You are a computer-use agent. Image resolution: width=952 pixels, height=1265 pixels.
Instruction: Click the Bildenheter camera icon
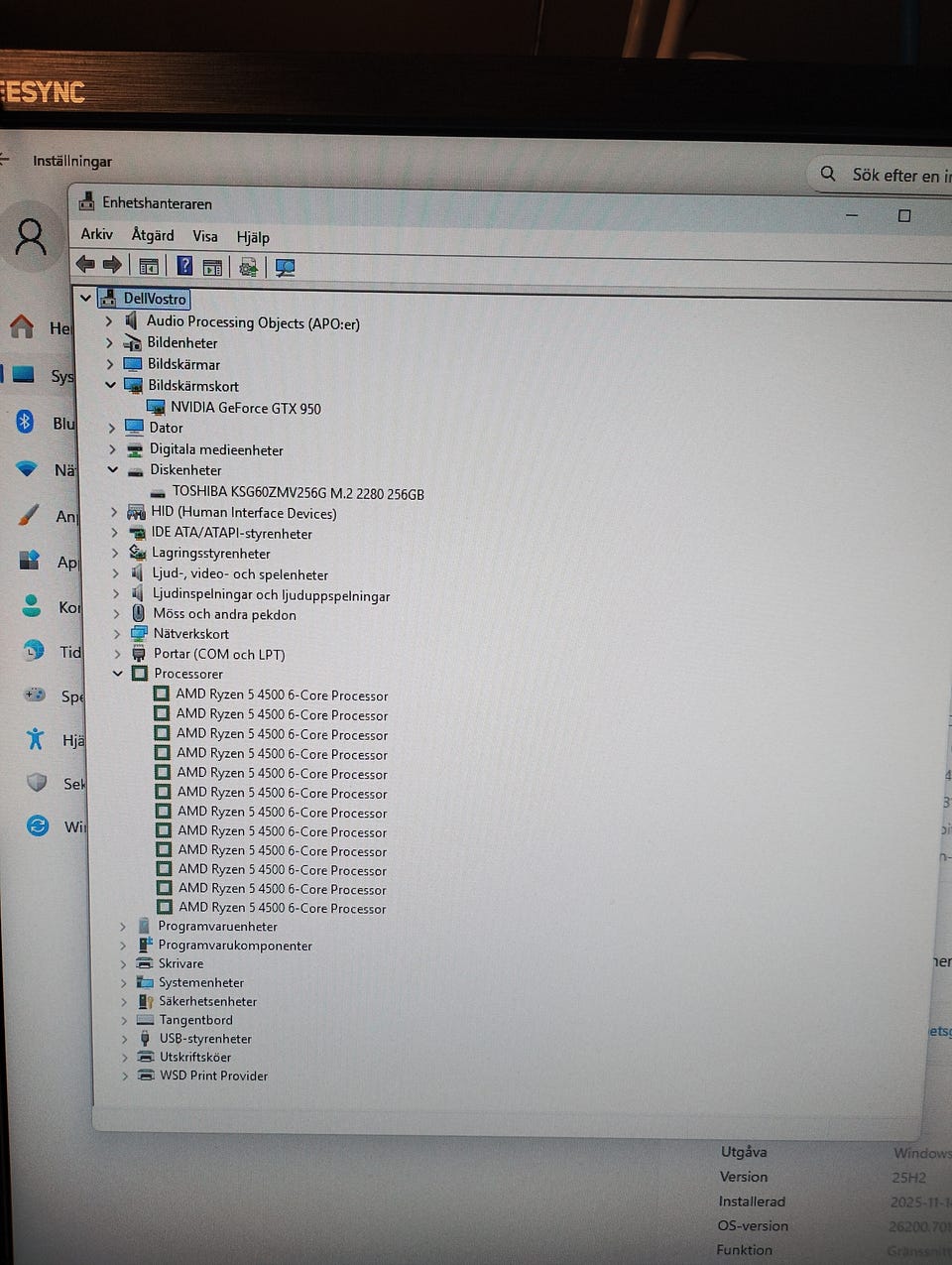click(x=132, y=342)
